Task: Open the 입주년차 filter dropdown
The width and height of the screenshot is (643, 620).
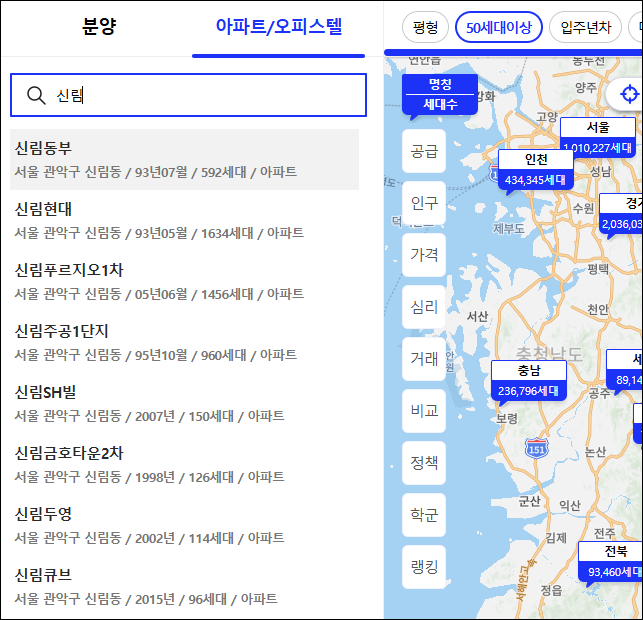Action: pyautogui.click(x=585, y=27)
